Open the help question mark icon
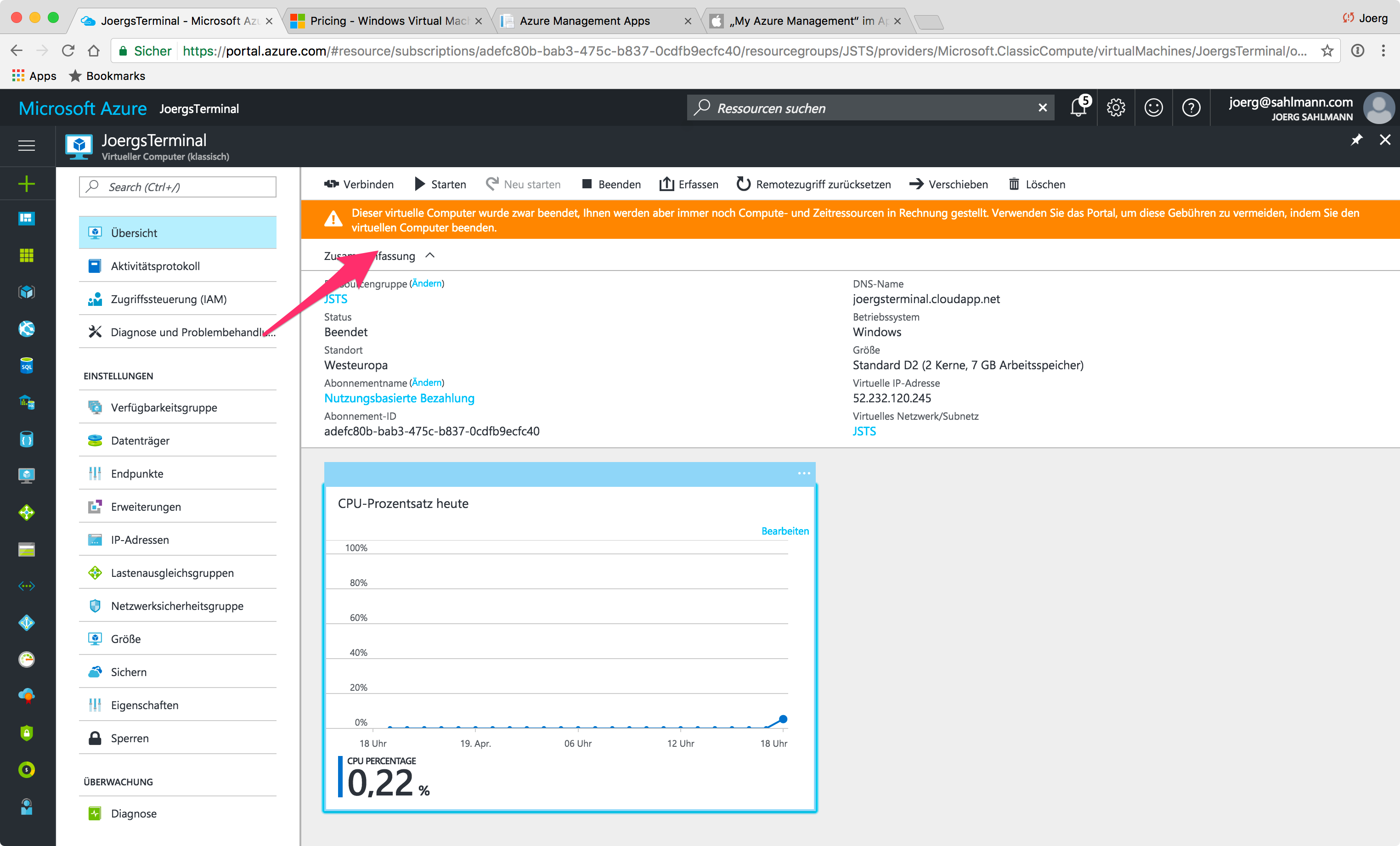The image size is (1400, 846). pos(1191,107)
